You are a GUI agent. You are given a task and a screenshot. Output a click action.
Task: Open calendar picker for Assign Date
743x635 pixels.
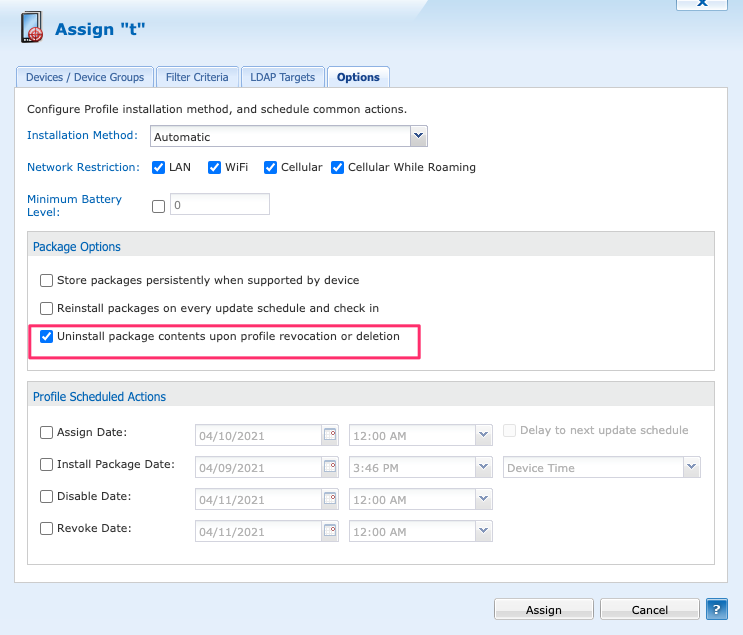point(330,435)
